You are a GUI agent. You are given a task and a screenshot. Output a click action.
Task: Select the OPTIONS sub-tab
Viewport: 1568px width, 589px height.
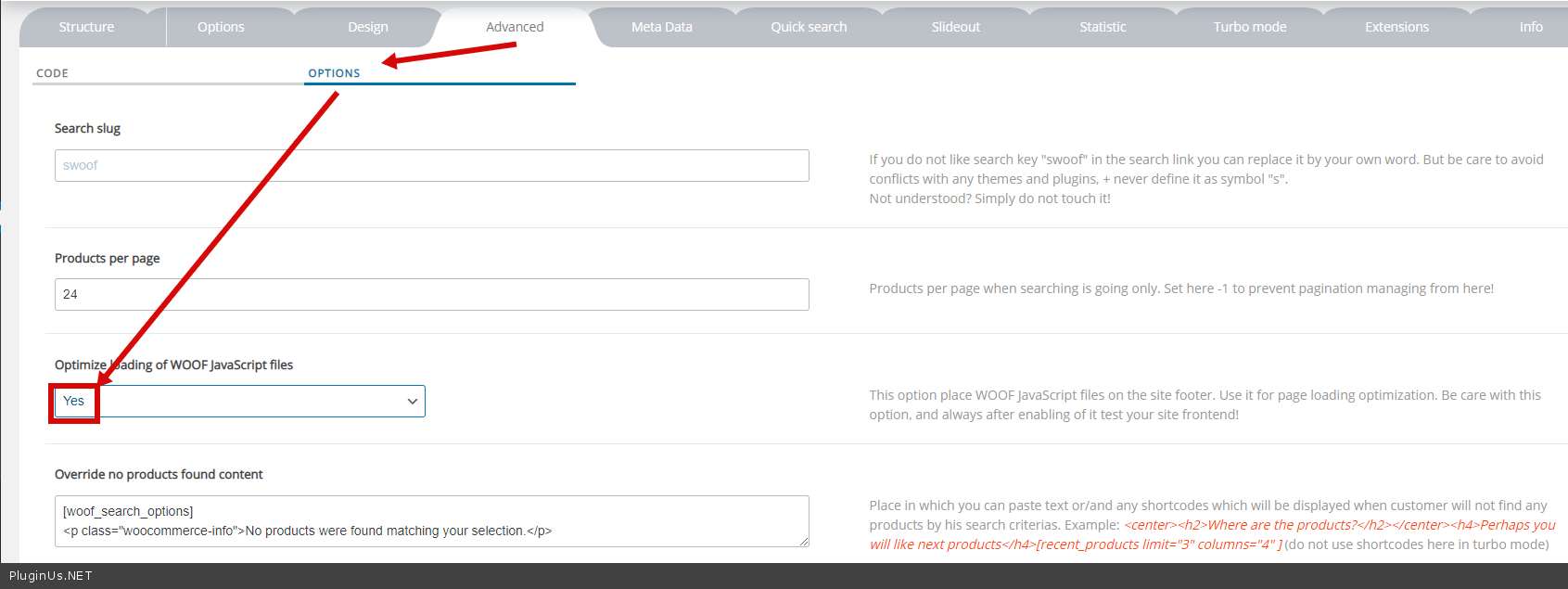click(x=334, y=73)
